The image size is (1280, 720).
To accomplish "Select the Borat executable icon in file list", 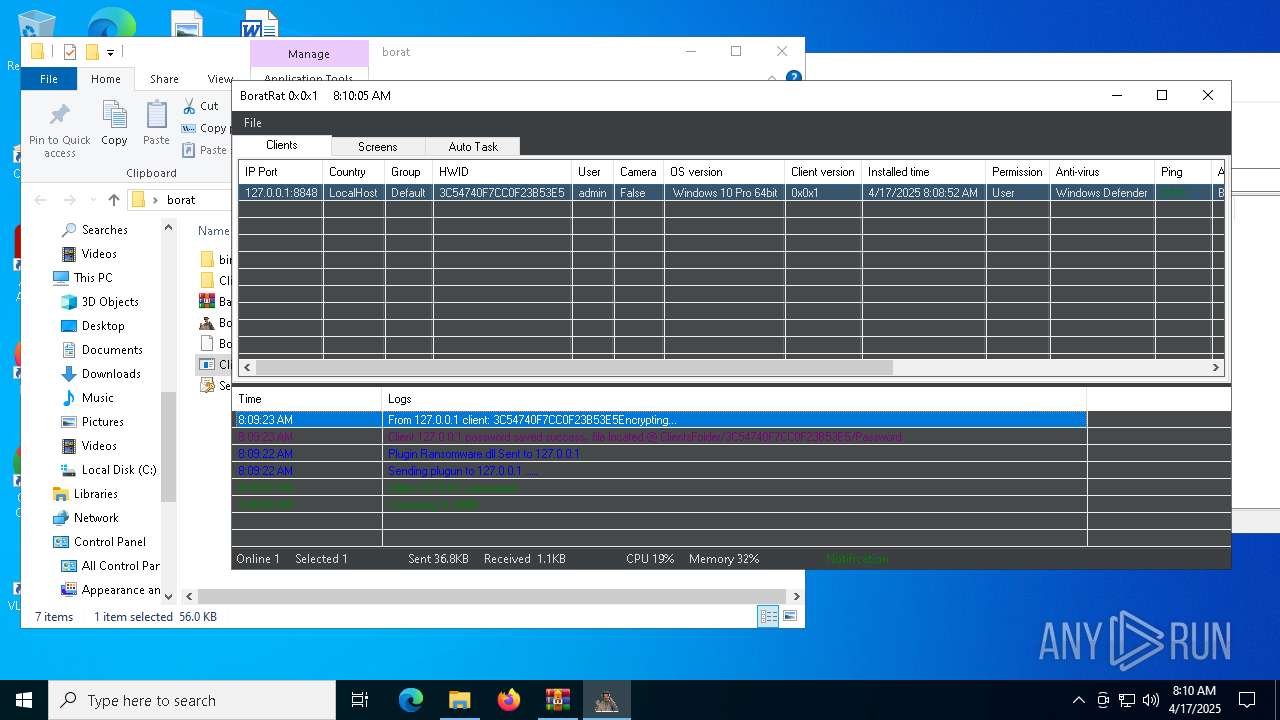I will pyautogui.click(x=207, y=322).
